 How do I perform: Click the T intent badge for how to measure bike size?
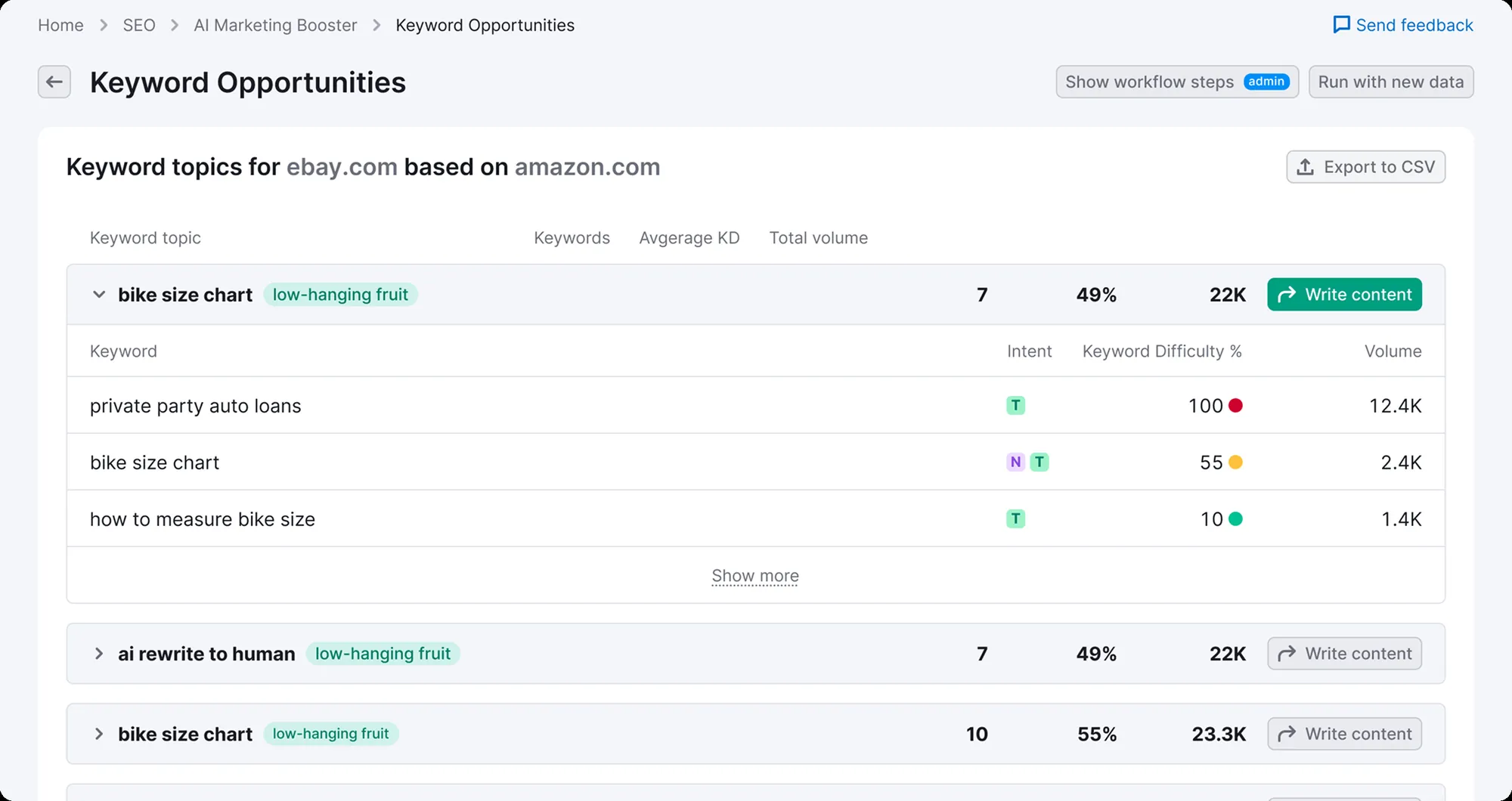point(1015,519)
